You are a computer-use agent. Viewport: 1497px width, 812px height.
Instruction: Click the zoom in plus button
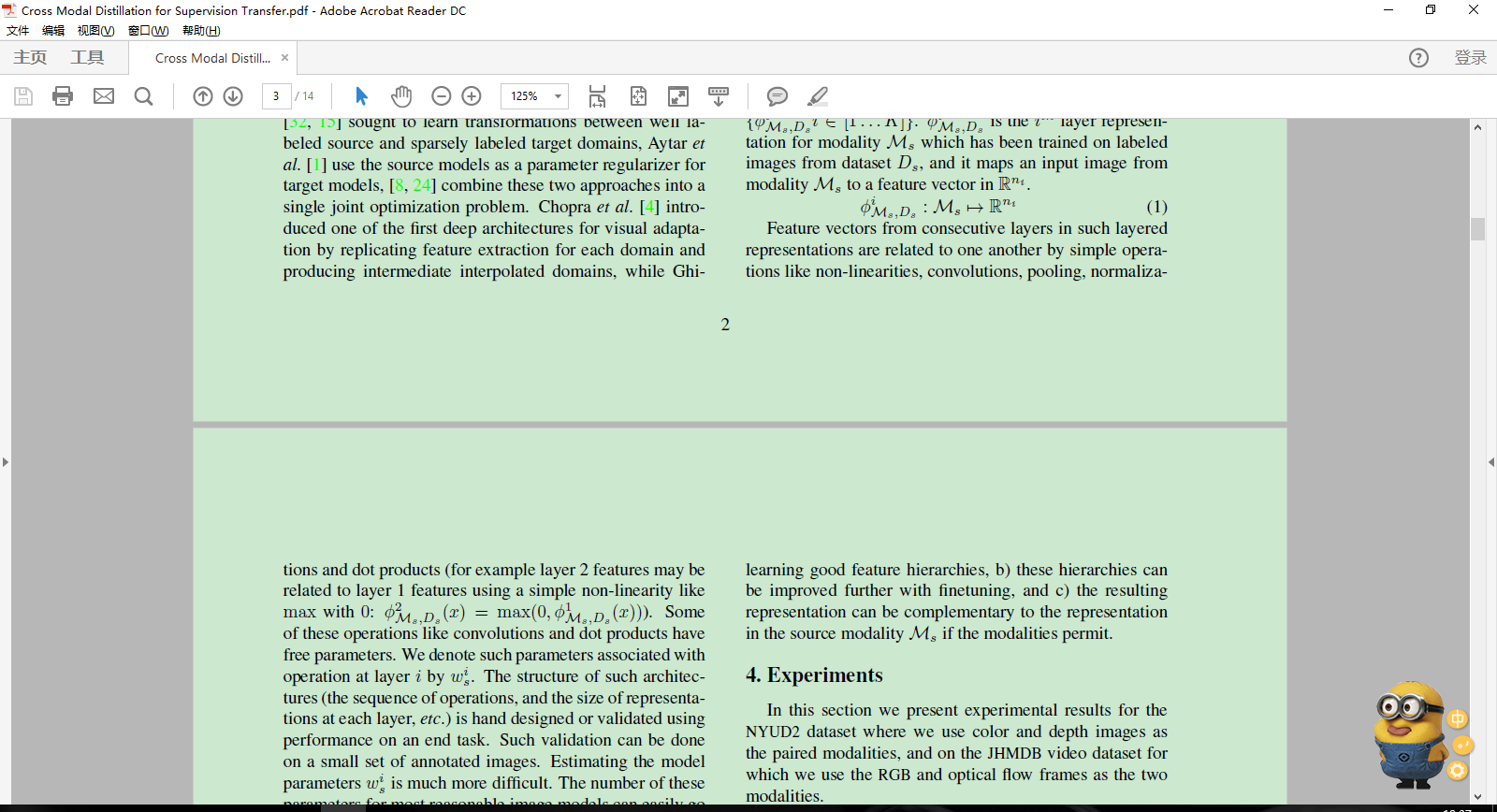click(472, 96)
